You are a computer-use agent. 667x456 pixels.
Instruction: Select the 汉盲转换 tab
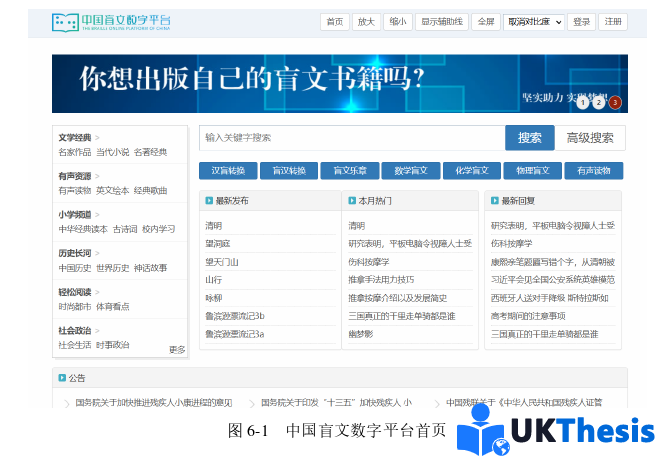[x=228, y=171]
